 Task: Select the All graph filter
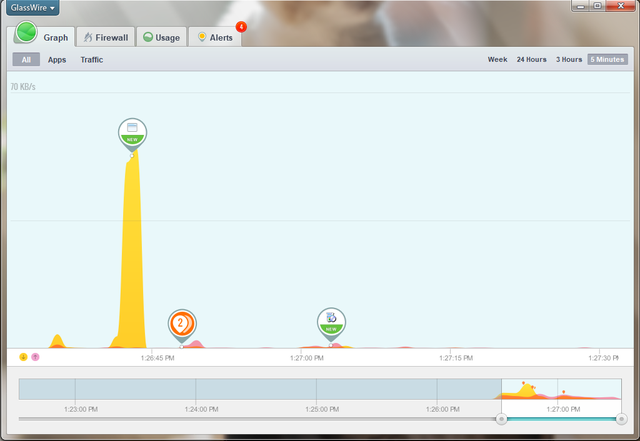coord(26,60)
